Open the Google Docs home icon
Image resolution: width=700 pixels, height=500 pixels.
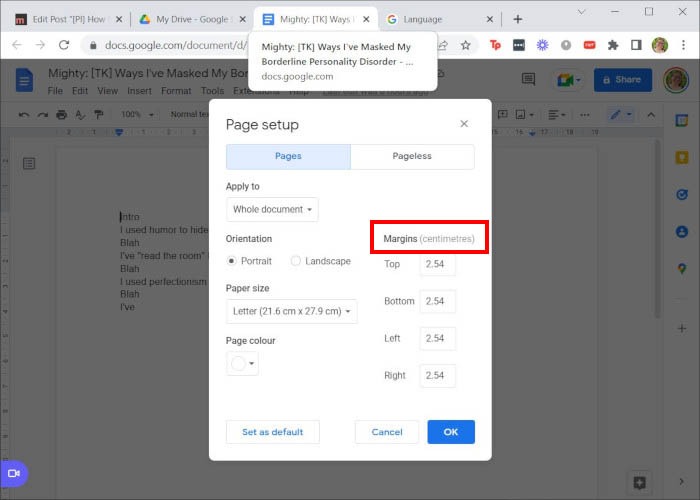(x=24, y=80)
